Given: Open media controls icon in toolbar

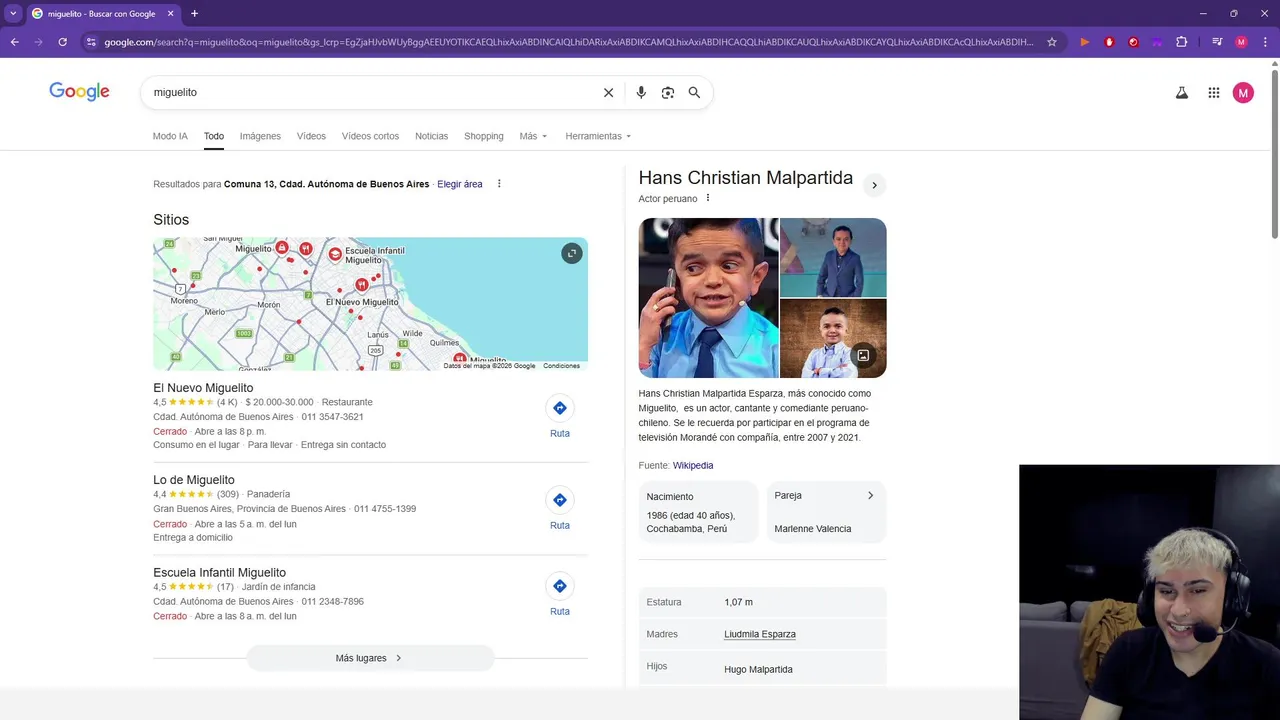Looking at the screenshot, I should pyautogui.click(x=1217, y=42).
